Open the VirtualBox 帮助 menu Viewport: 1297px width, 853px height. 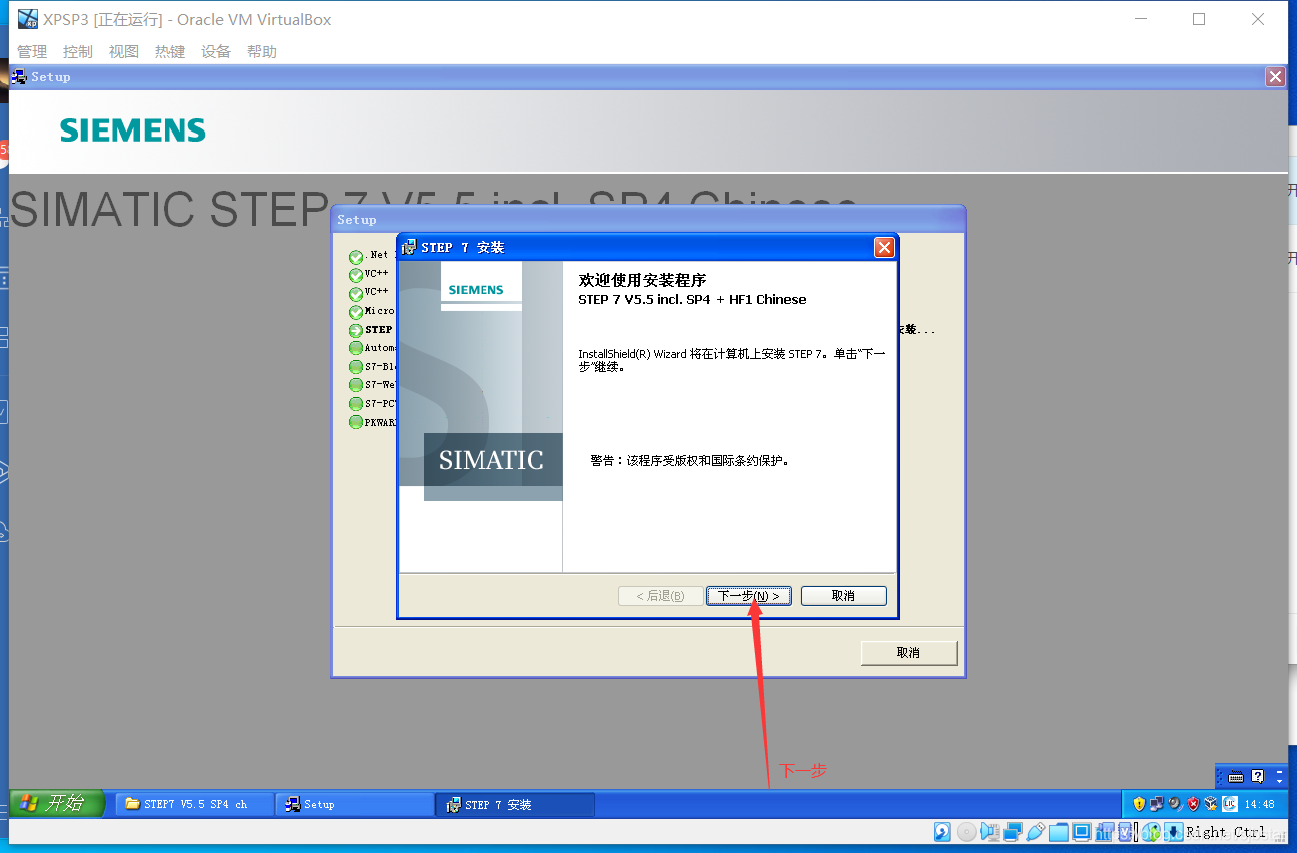click(262, 52)
